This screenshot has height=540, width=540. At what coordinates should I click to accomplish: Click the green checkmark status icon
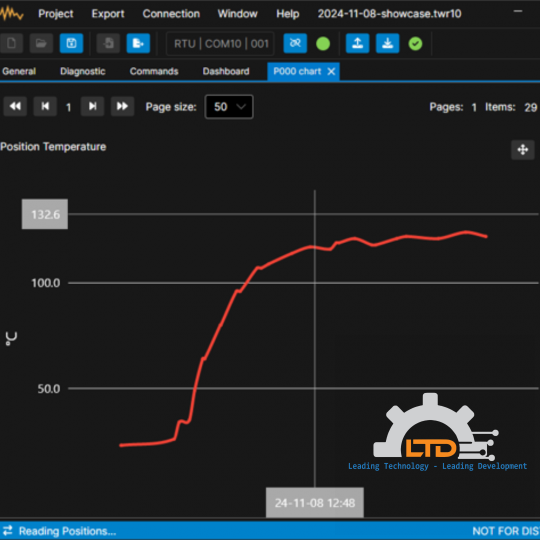click(x=415, y=44)
